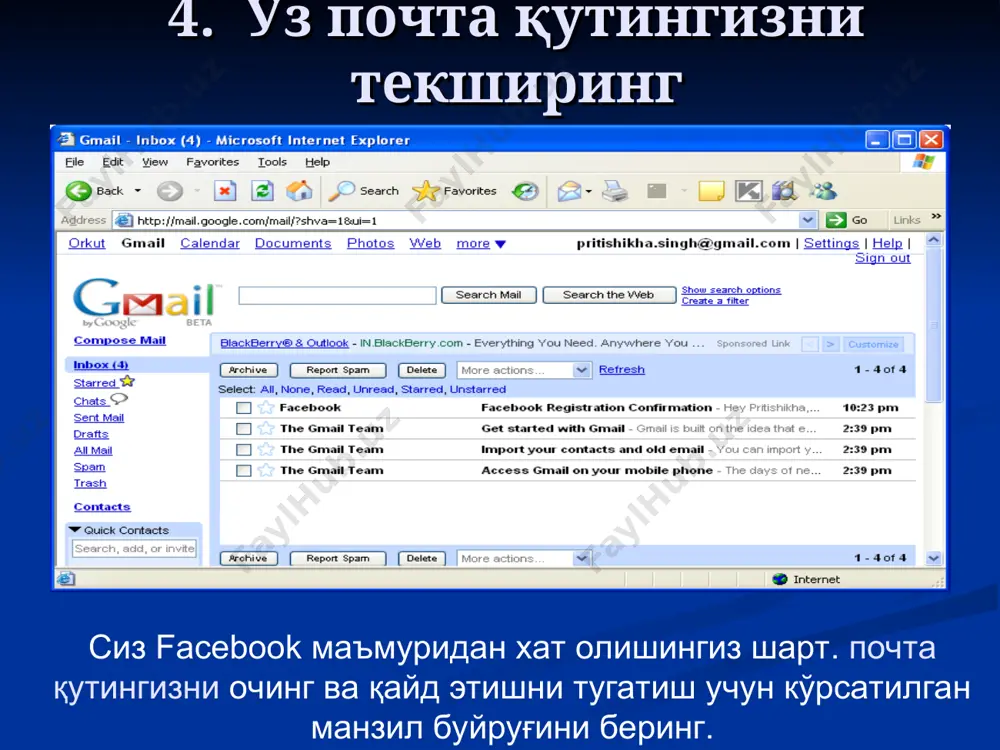Click the K-arrow toolbar icon

(x=749, y=191)
